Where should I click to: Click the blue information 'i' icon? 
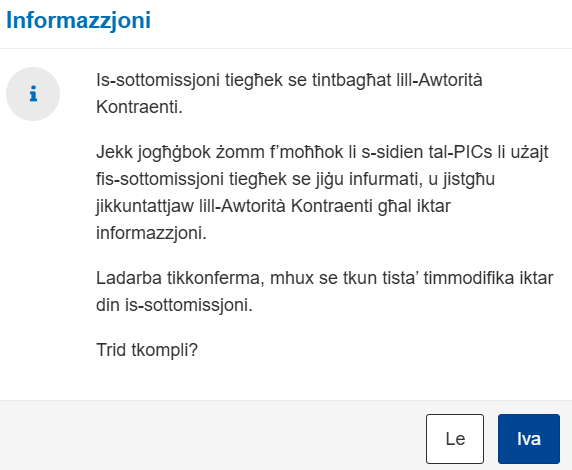pyautogui.click(x=33, y=94)
